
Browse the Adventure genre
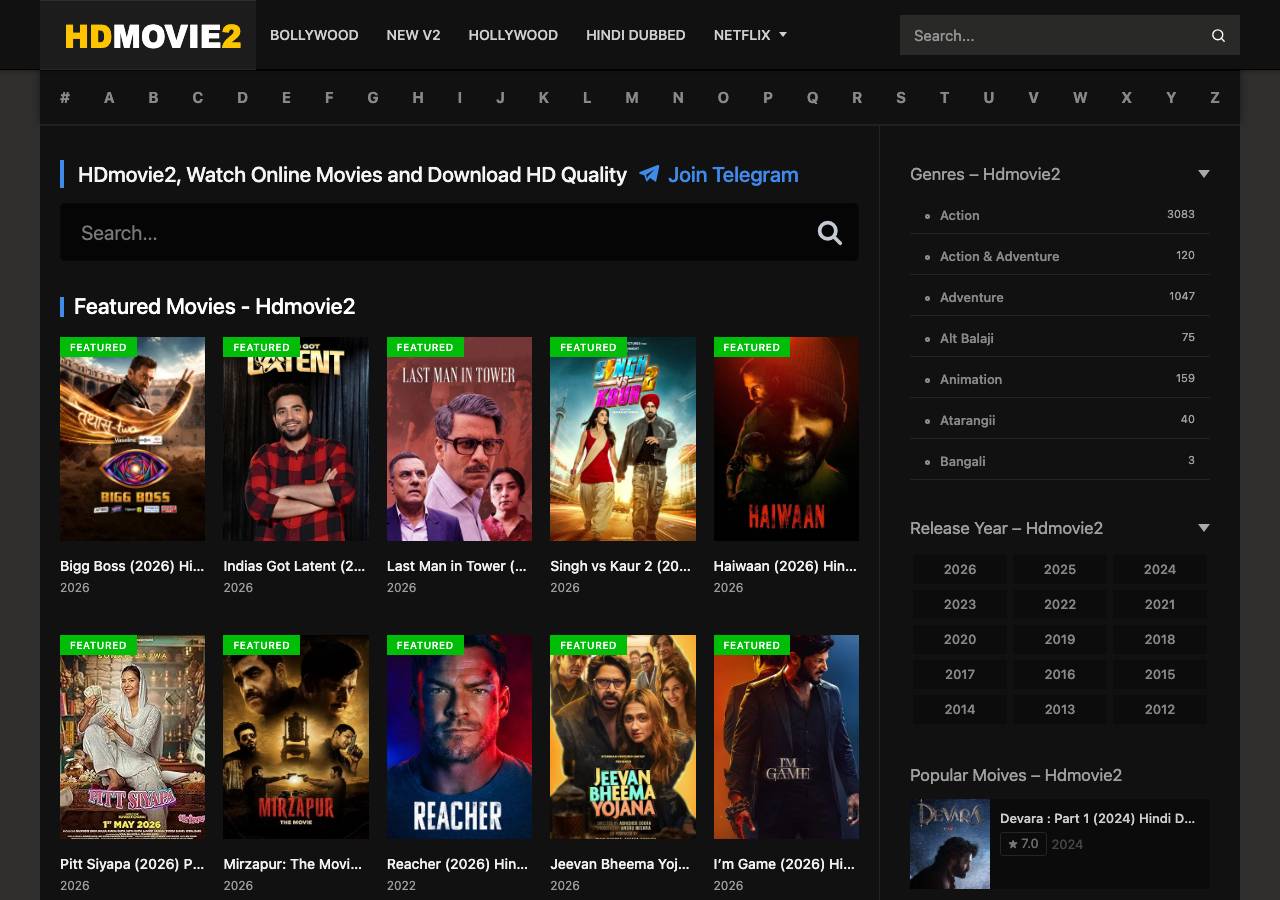(x=971, y=297)
